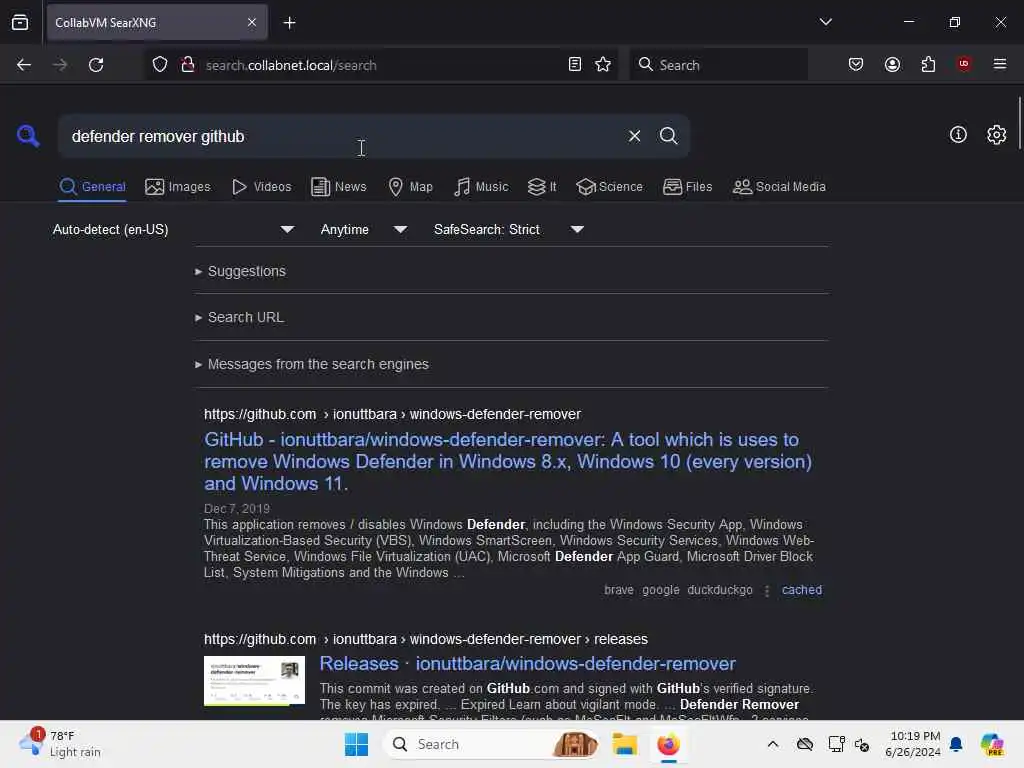Image resolution: width=1024 pixels, height=768 pixels.
Task: Open the About info icon
Action: click(x=958, y=135)
